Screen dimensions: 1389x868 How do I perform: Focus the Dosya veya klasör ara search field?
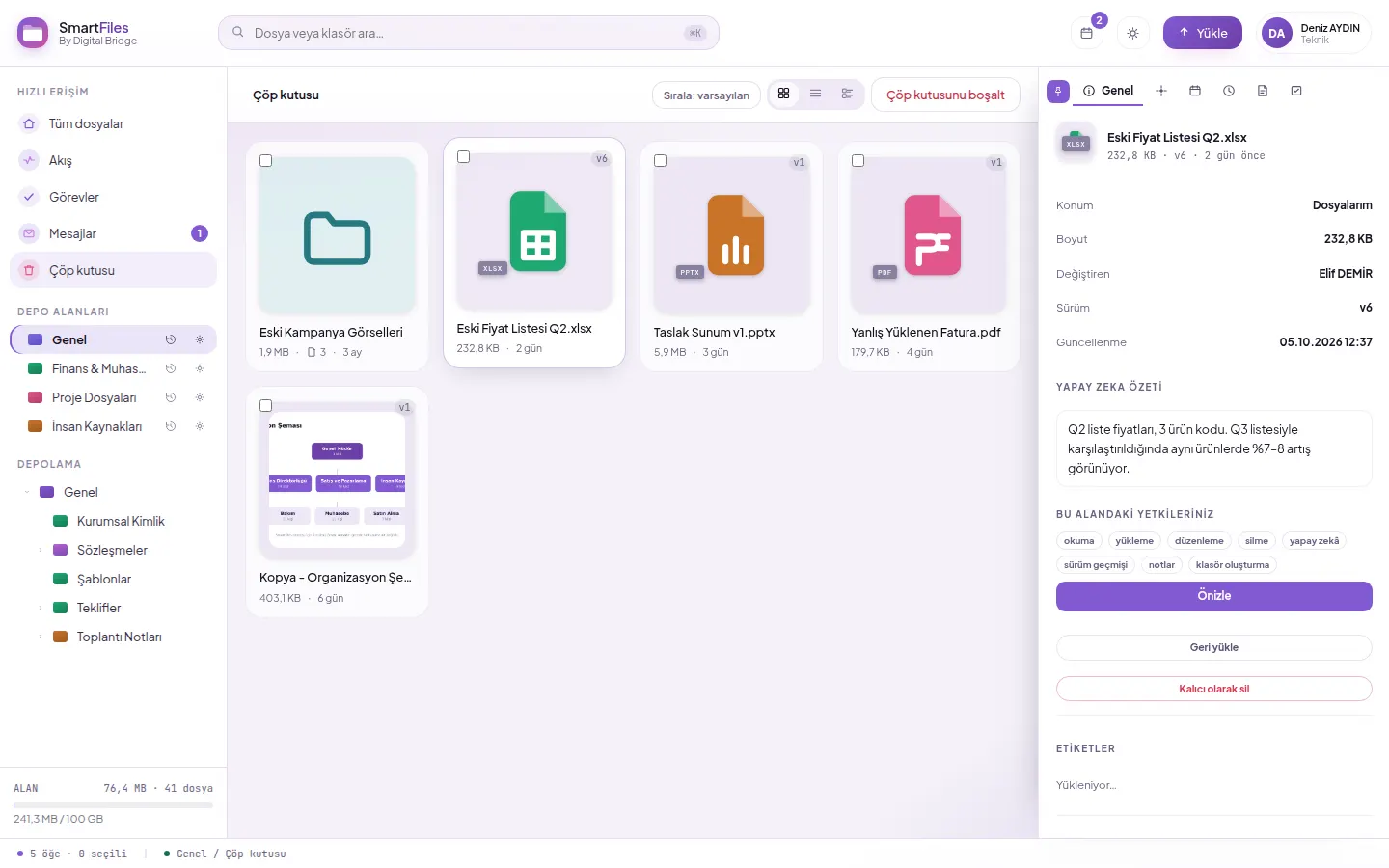pyautogui.click(x=469, y=33)
